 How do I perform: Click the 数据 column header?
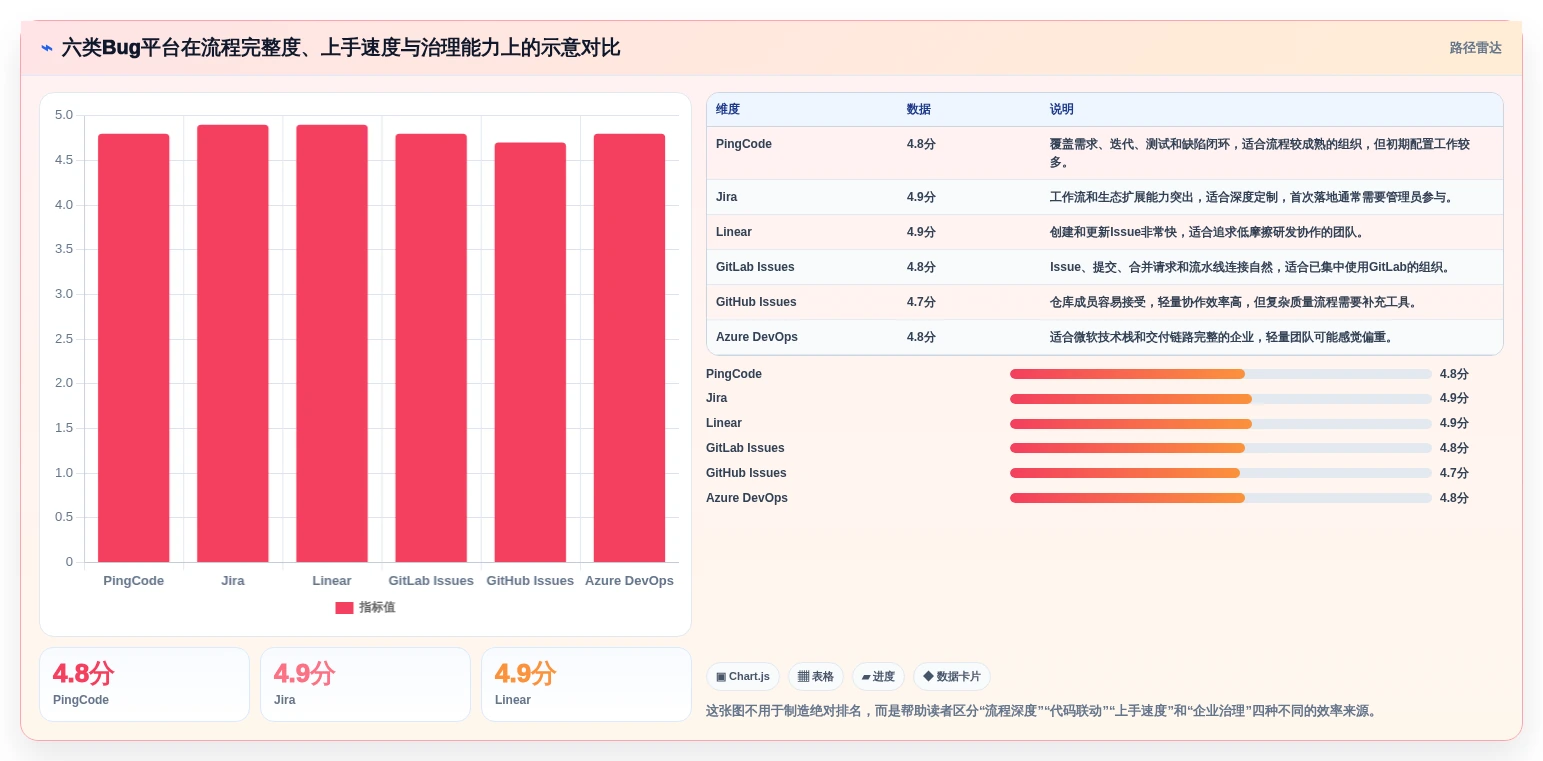point(919,110)
